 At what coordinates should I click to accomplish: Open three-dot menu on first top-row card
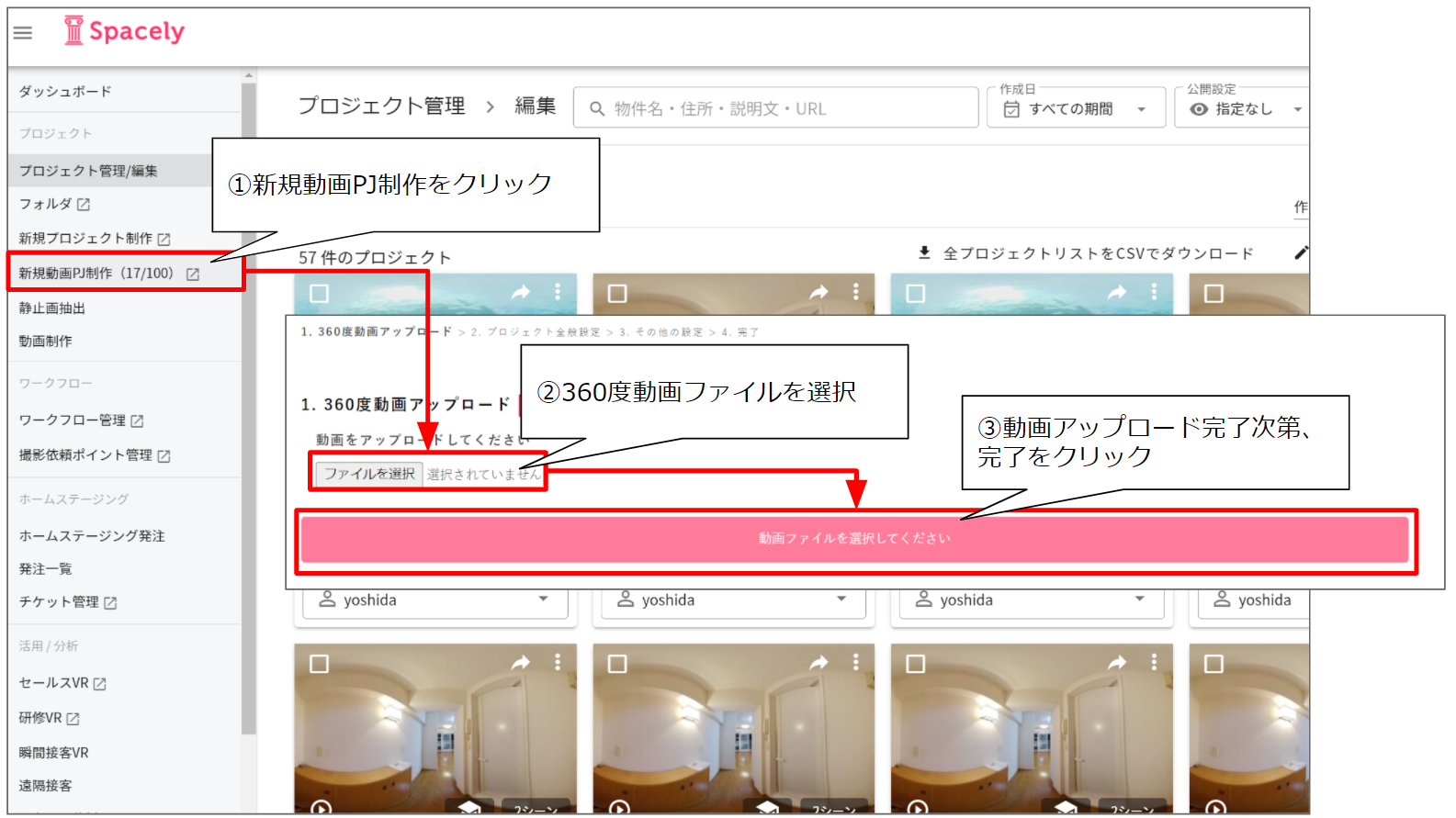(x=558, y=292)
